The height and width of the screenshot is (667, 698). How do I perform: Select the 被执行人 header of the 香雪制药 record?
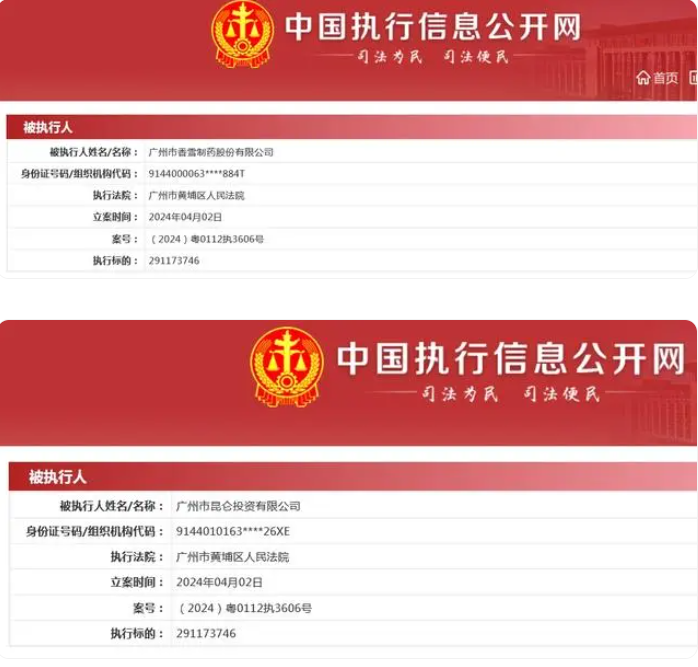(48, 127)
